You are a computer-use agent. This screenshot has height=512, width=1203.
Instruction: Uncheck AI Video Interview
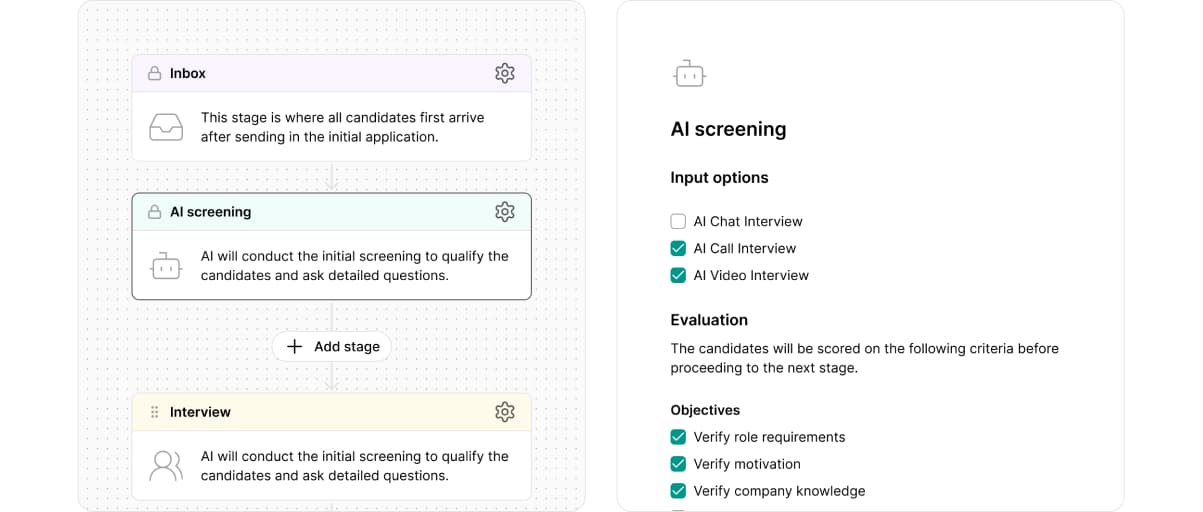coord(678,275)
